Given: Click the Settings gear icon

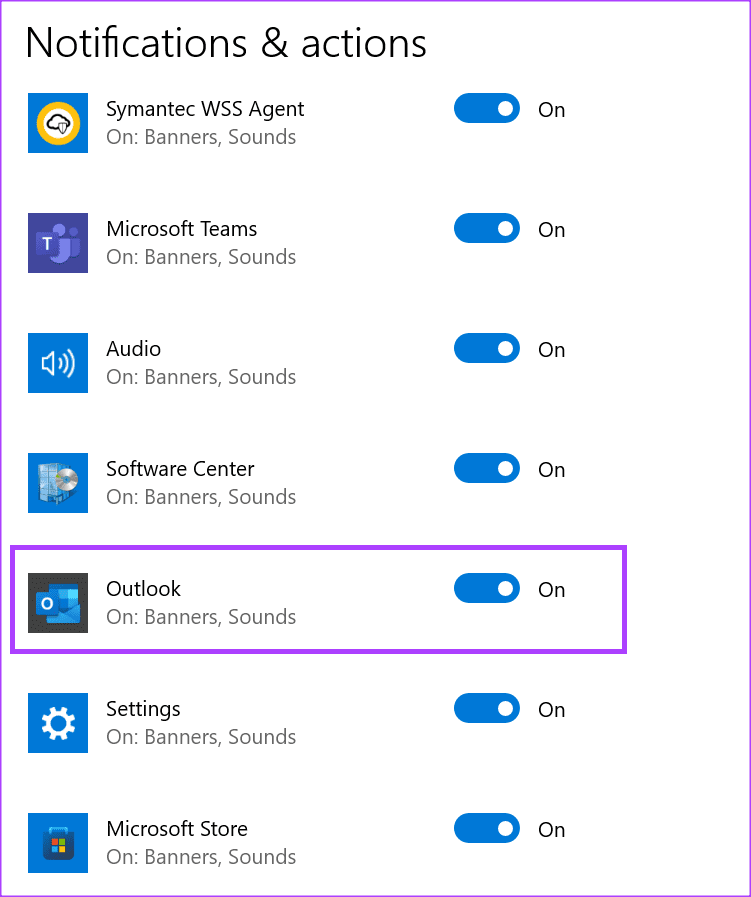Looking at the screenshot, I should tap(58, 723).
